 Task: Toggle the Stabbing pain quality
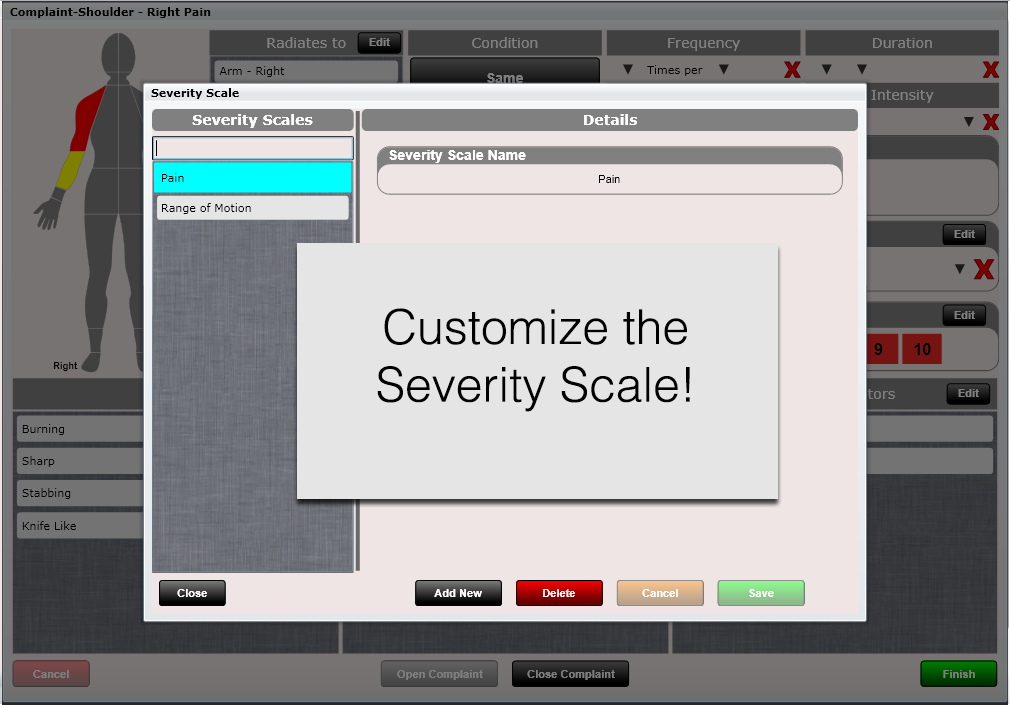80,493
